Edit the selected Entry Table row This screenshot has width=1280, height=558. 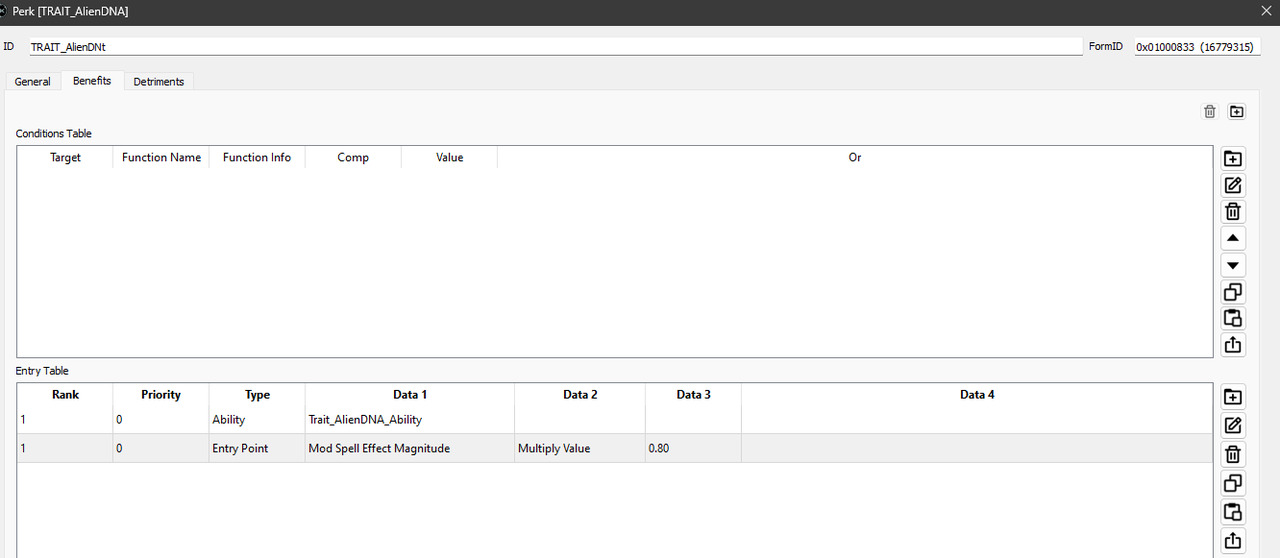pyautogui.click(x=1233, y=426)
